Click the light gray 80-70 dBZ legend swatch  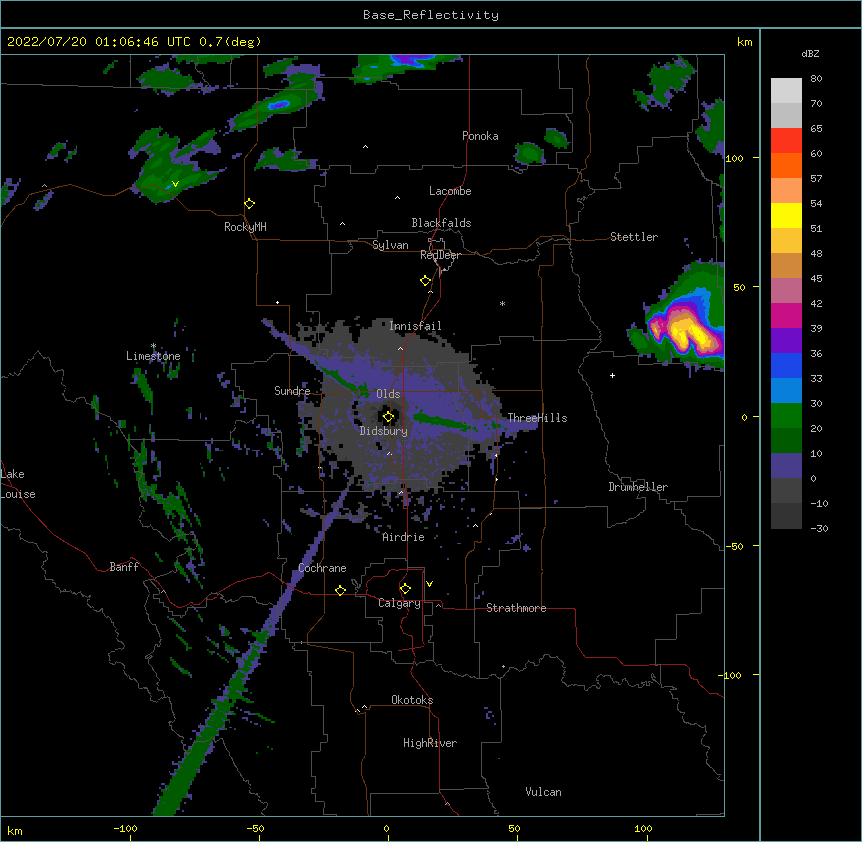coord(786,91)
